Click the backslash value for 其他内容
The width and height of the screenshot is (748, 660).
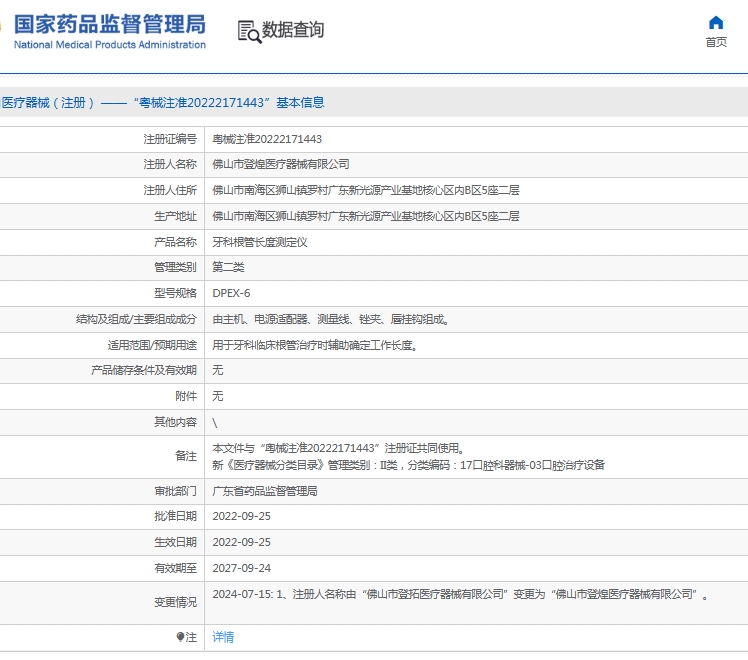pyautogui.click(x=215, y=423)
